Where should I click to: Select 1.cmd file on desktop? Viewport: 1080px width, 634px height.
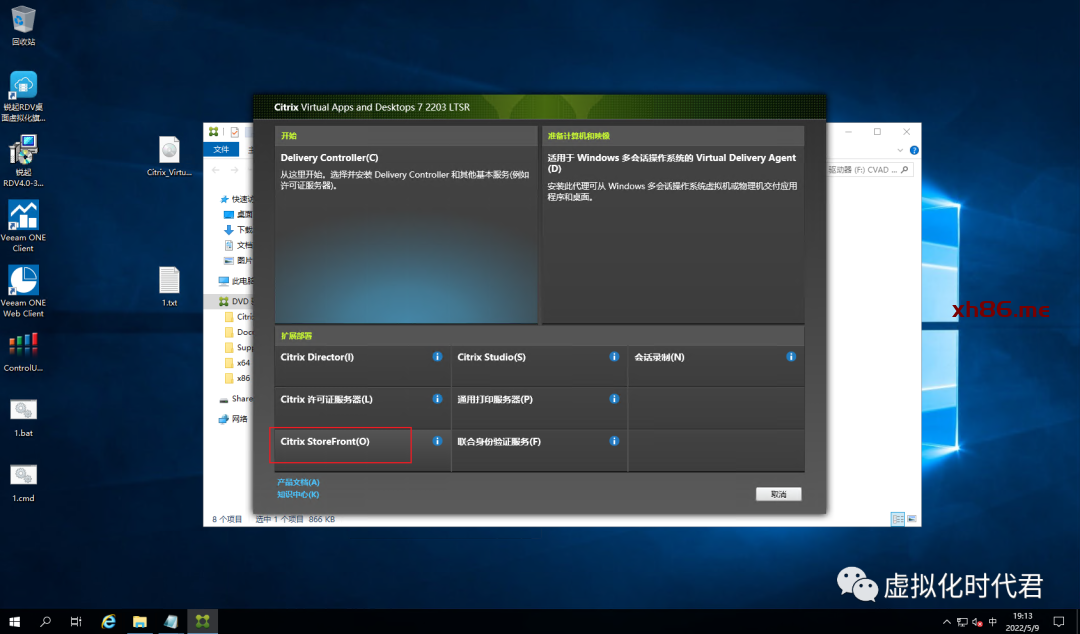coord(23,483)
